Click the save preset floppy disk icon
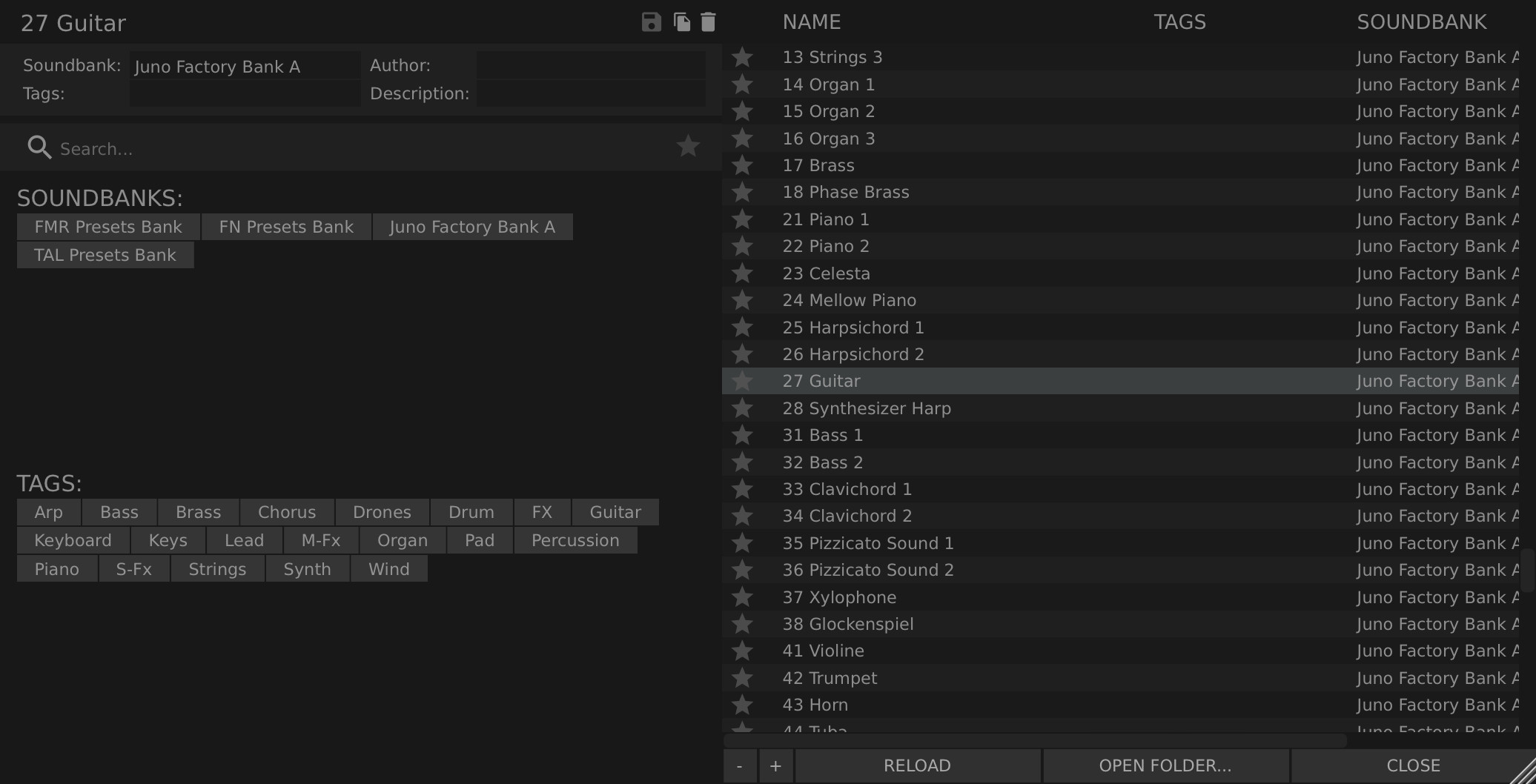The image size is (1536, 784). click(x=651, y=22)
